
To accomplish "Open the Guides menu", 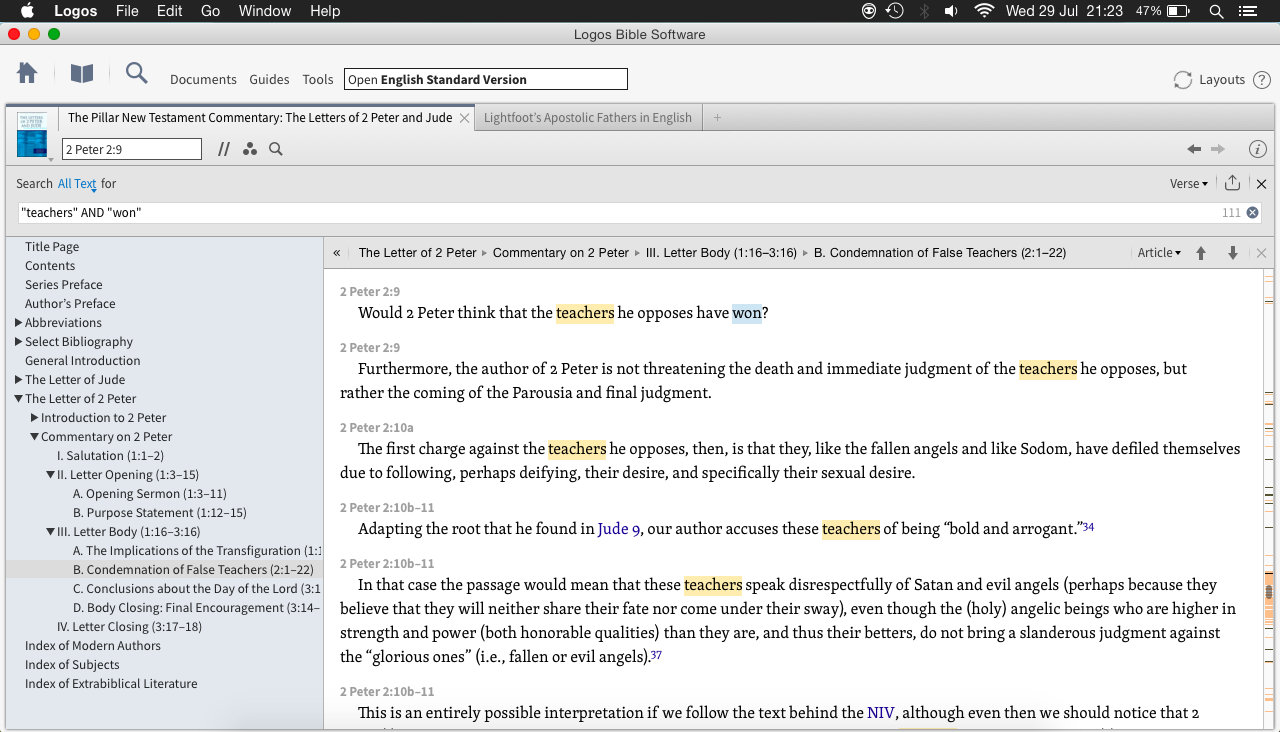I will pos(269,80).
